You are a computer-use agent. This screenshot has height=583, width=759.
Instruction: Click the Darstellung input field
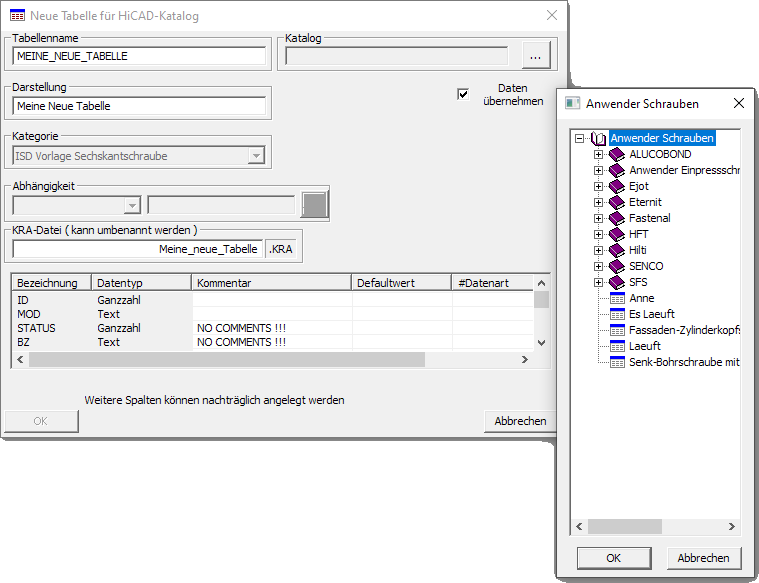[x=139, y=106]
